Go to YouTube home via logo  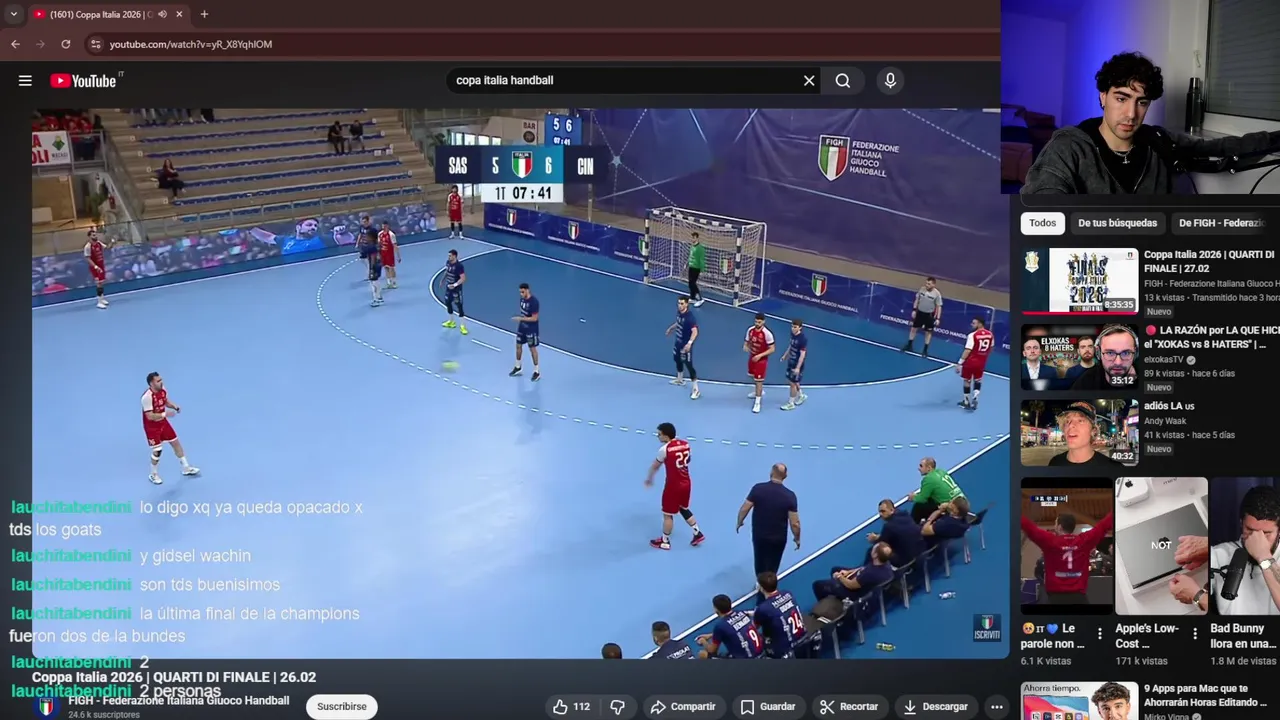point(84,81)
